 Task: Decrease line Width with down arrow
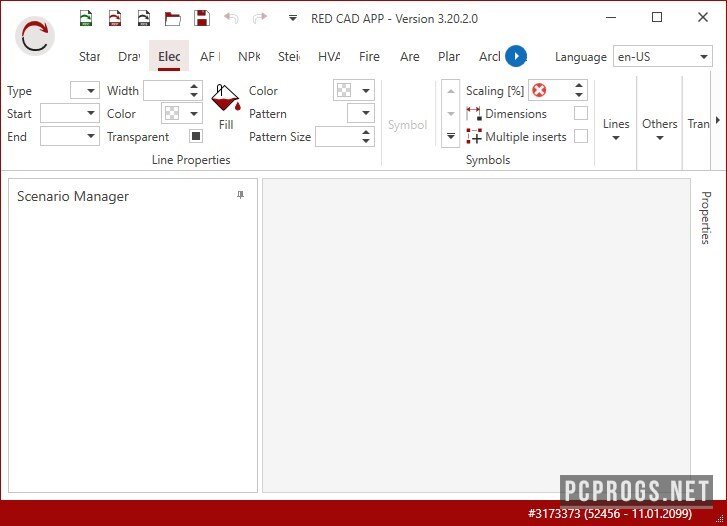(x=194, y=95)
